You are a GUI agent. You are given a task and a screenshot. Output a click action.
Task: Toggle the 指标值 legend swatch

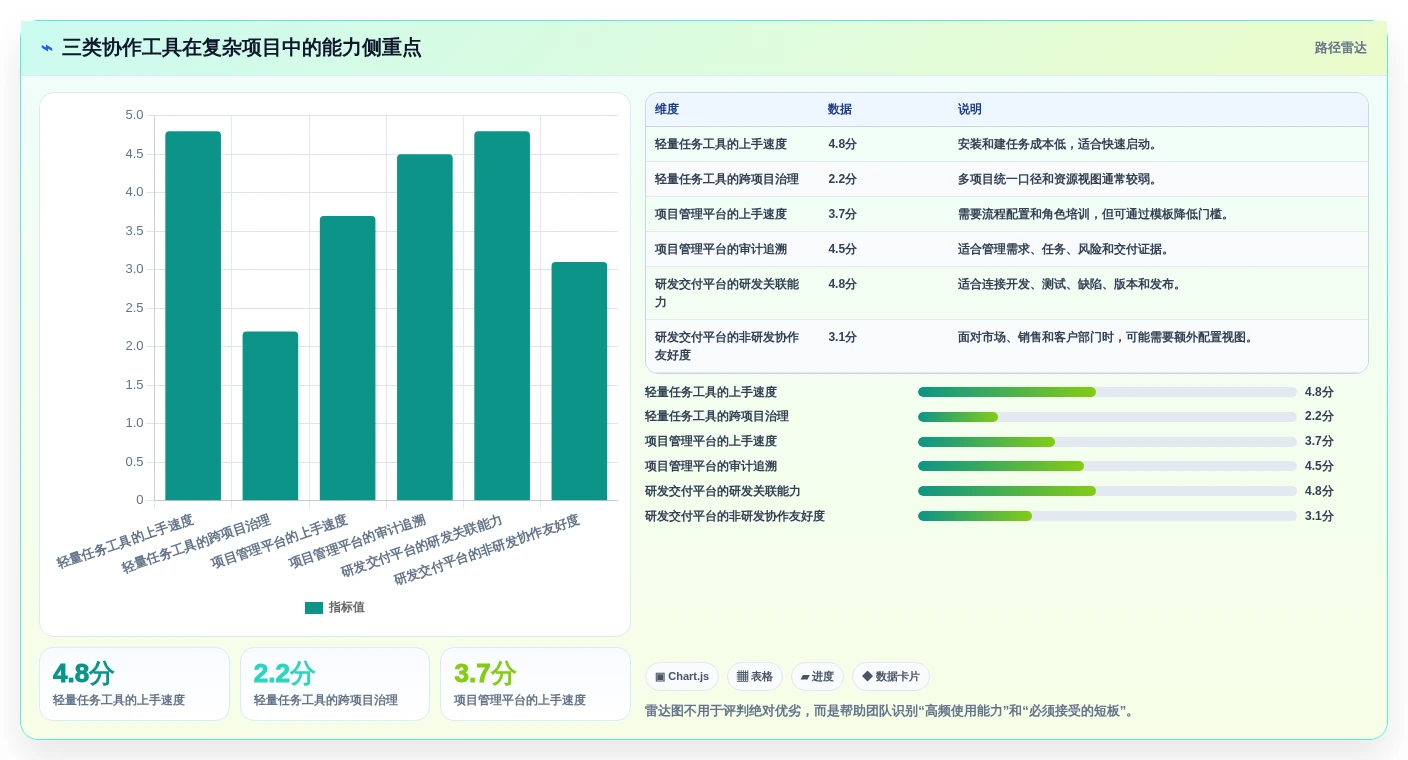tap(314, 608)
